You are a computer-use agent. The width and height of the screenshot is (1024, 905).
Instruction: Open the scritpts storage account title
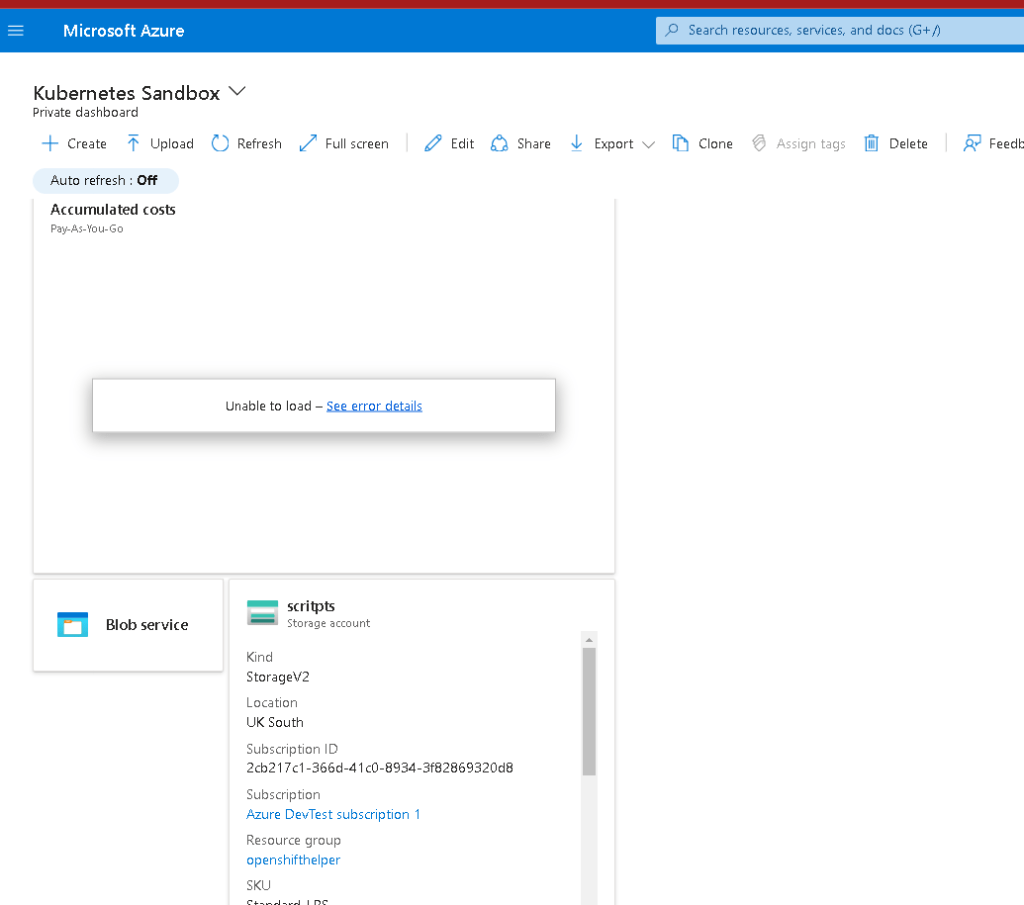tap(311, 606)
